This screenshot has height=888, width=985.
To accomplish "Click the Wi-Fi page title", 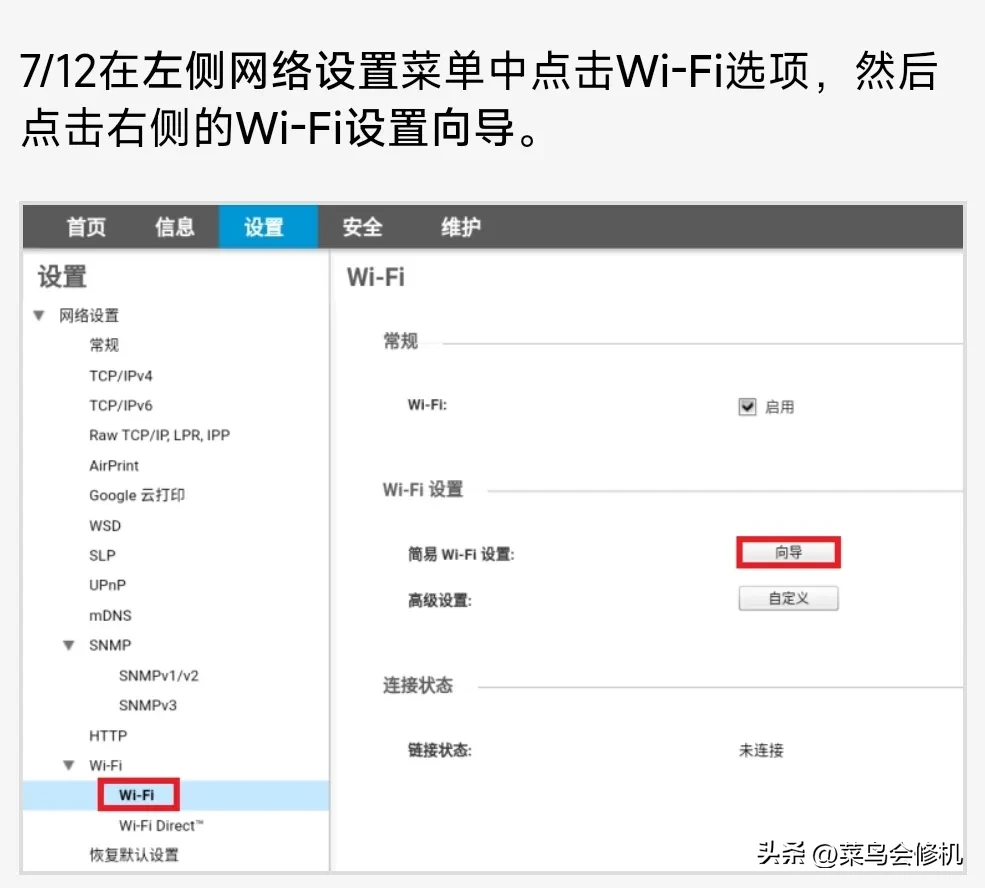I will pos(376,277).
